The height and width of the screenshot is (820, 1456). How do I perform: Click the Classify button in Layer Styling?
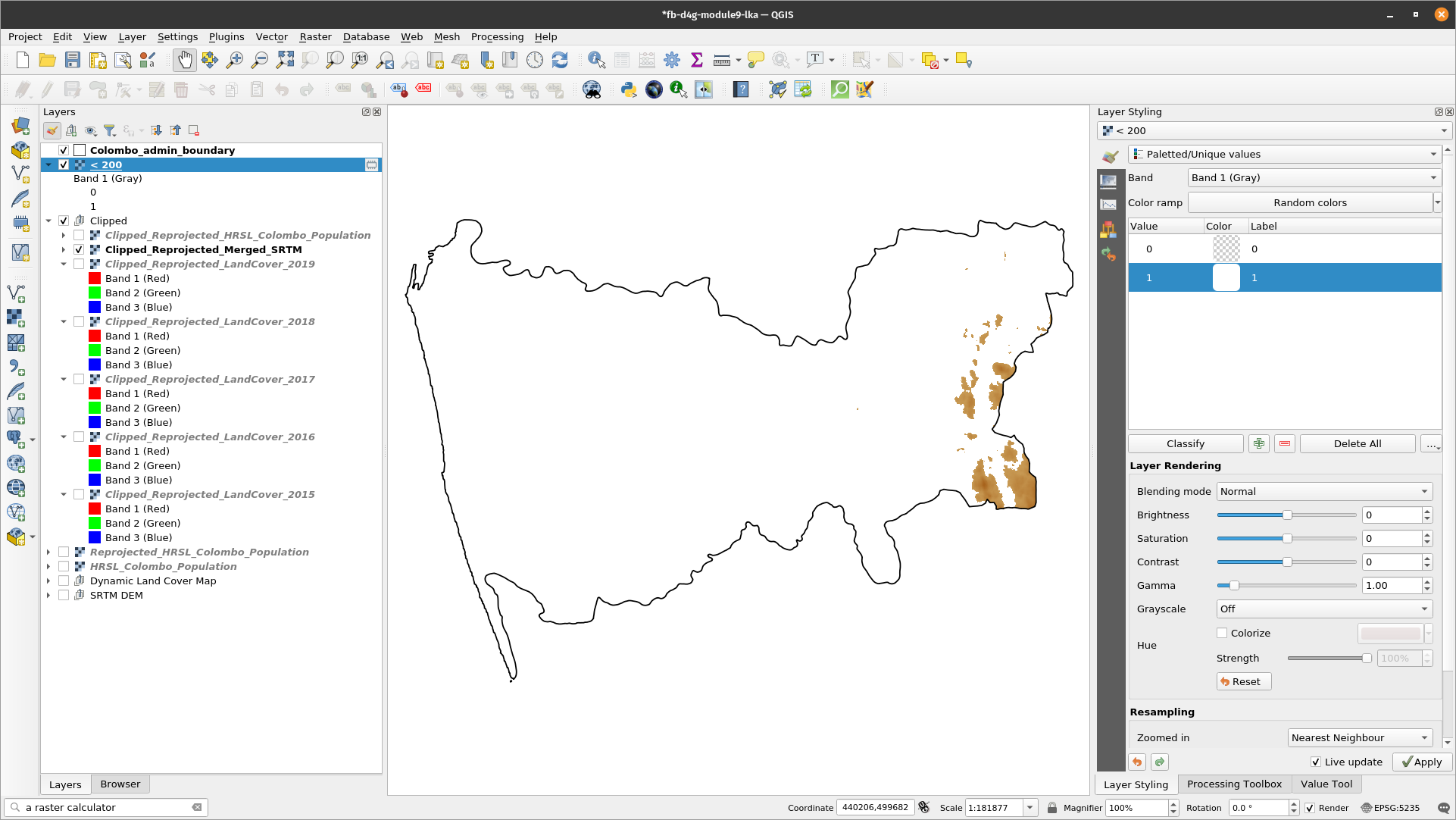1186,444
